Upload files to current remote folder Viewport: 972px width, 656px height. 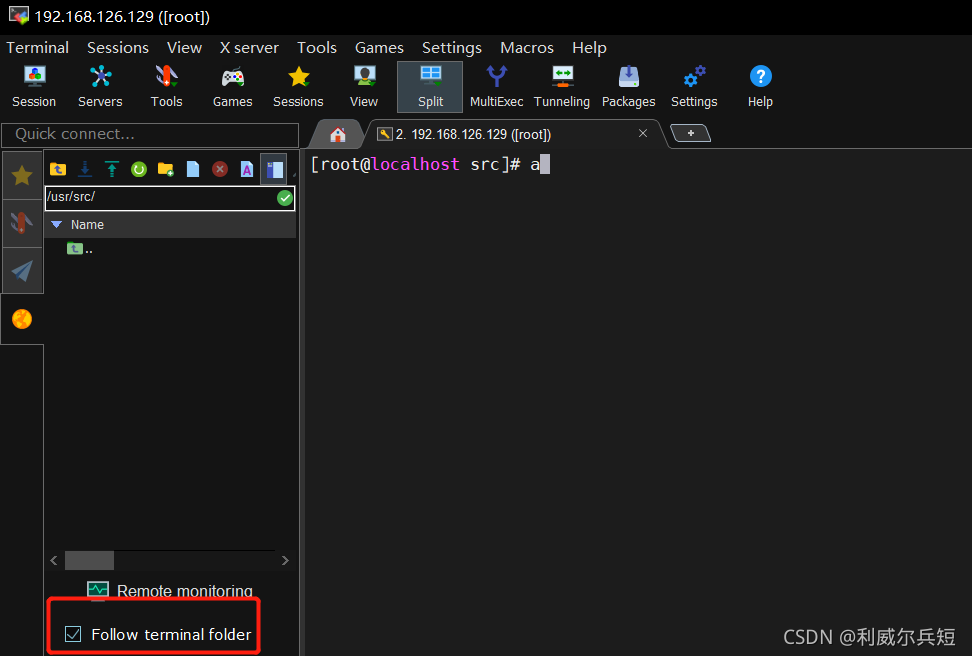(x=112, y=169)
